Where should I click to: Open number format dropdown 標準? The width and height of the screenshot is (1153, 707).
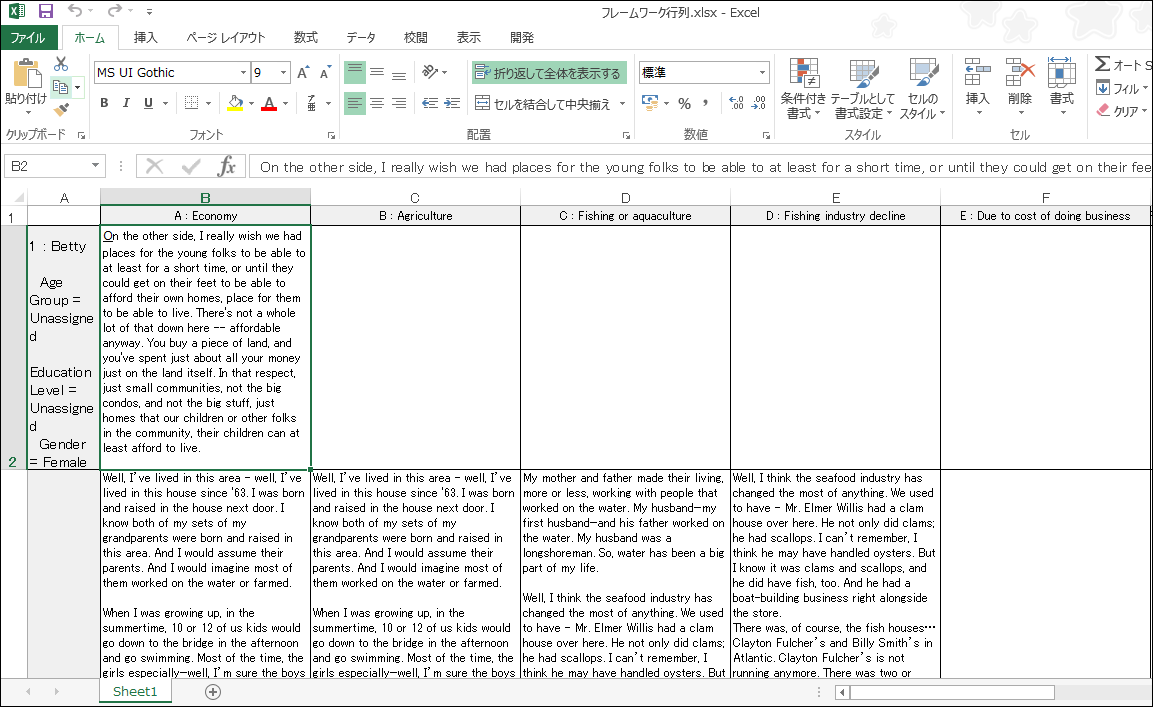762,72
